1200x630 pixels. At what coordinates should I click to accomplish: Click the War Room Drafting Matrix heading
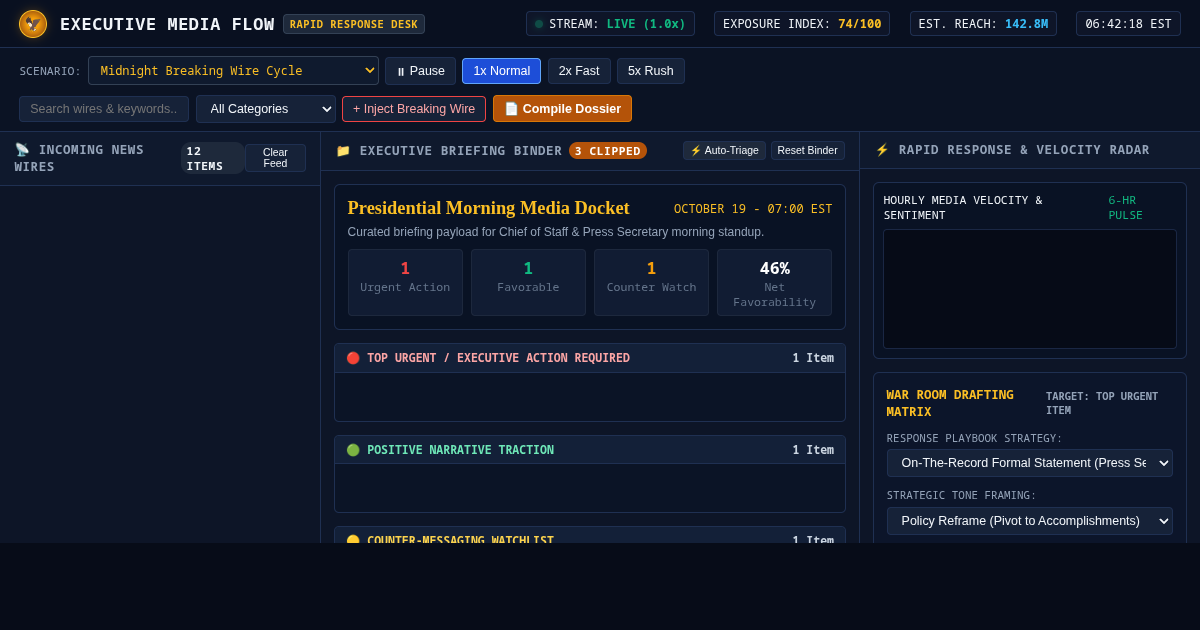click(x=950, y=403)
